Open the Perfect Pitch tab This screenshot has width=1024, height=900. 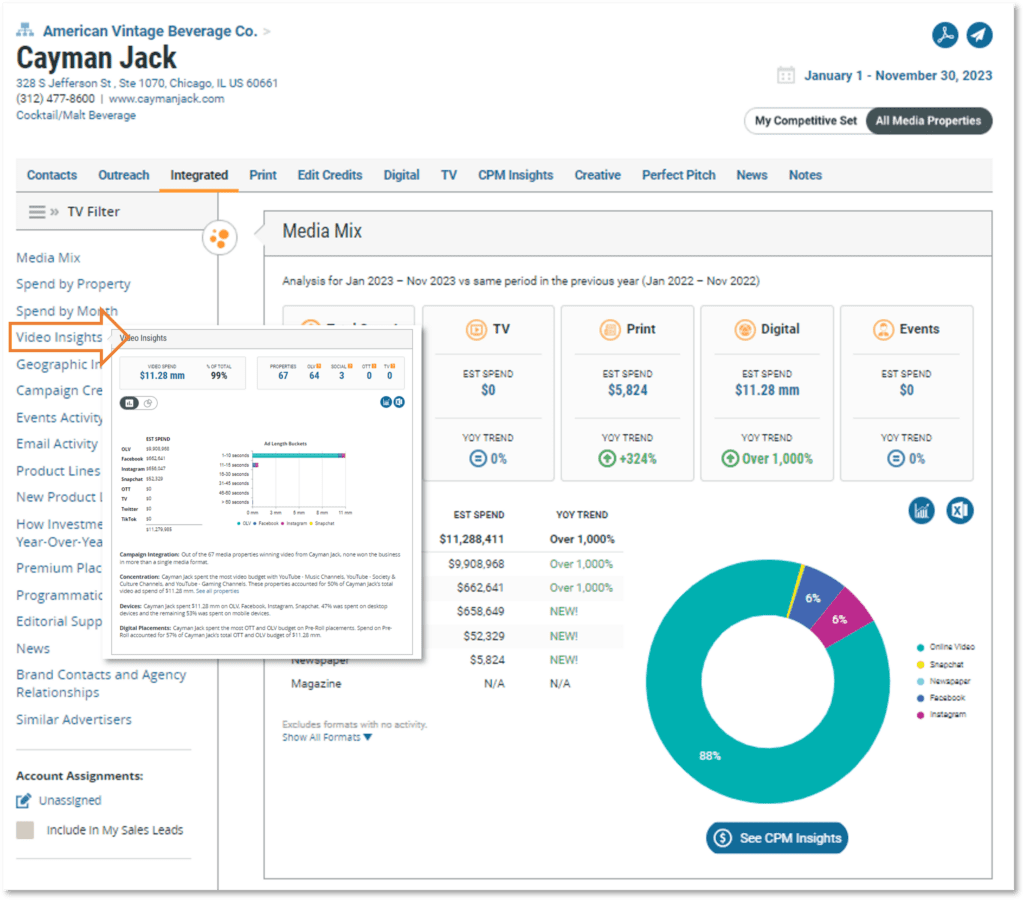[x=679, y=175]
